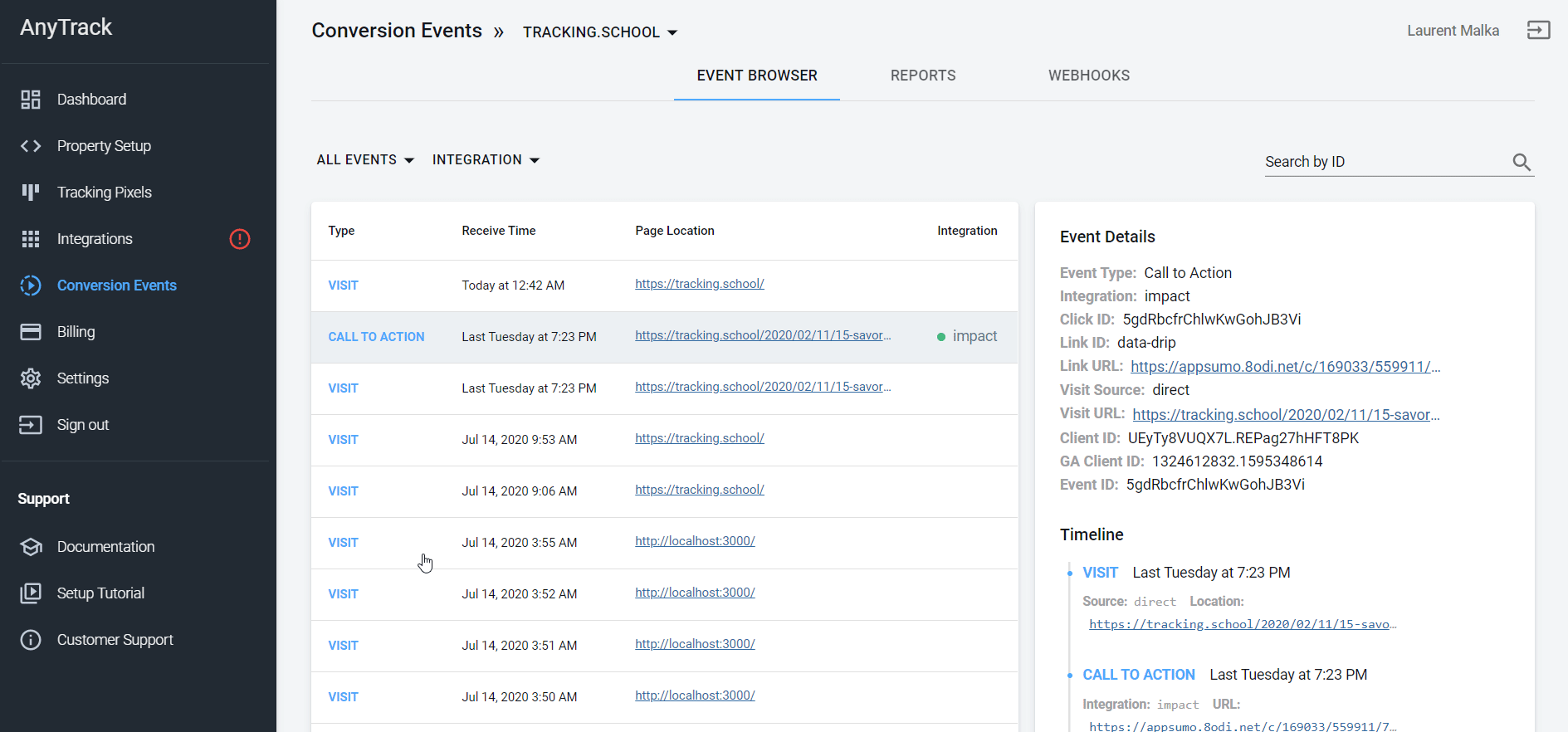The width and height of the screenshot is (1568, 732).
Task: Click the Integrations apps grid icon
Action: pyautogui.click(x=31, y=239)
